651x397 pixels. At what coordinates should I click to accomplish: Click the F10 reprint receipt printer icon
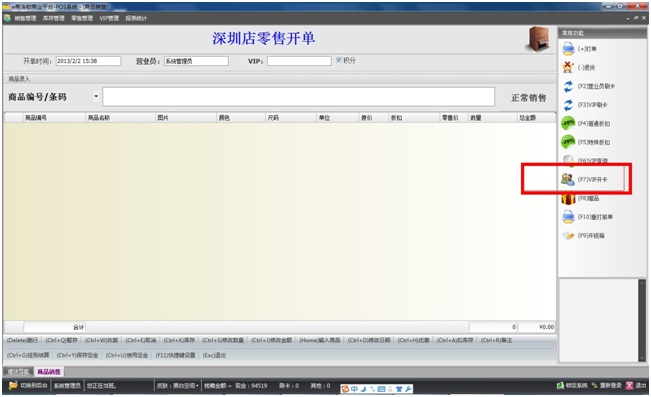568,217
